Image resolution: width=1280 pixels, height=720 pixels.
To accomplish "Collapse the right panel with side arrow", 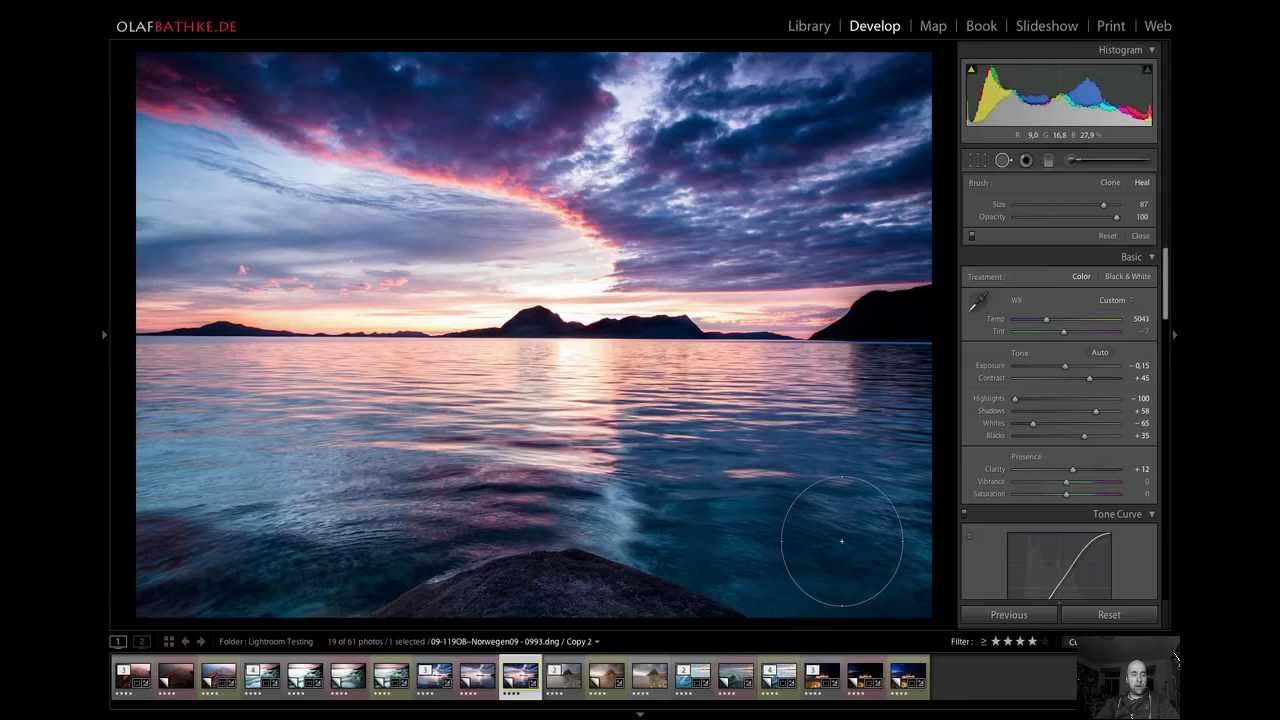I will click(x=1175, y=335).
